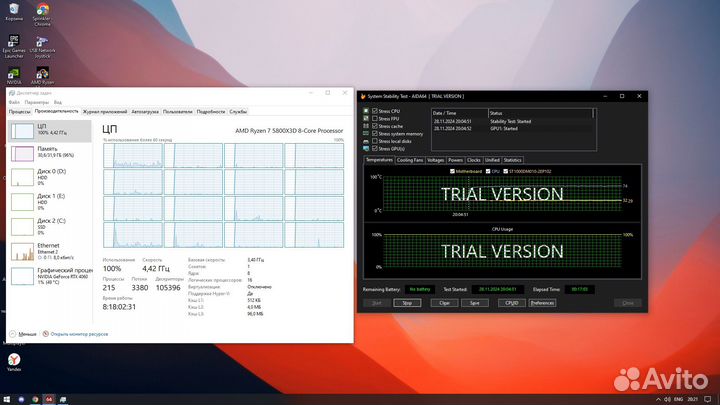Image resolution: width=720 pixels, height=405 pixels.
Task: Switch to the Журнал приложений tab
Action: (105, 112)
